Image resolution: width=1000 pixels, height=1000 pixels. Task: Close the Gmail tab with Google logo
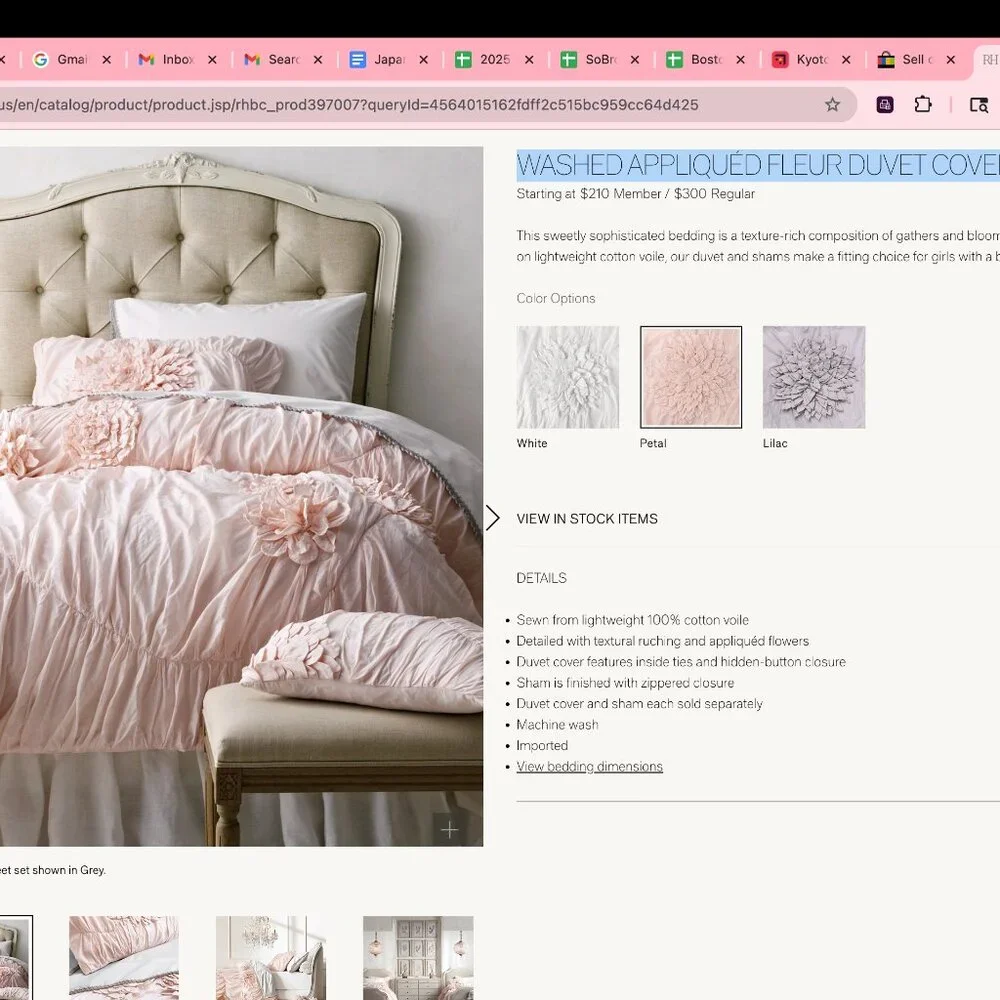coord(107,59)
